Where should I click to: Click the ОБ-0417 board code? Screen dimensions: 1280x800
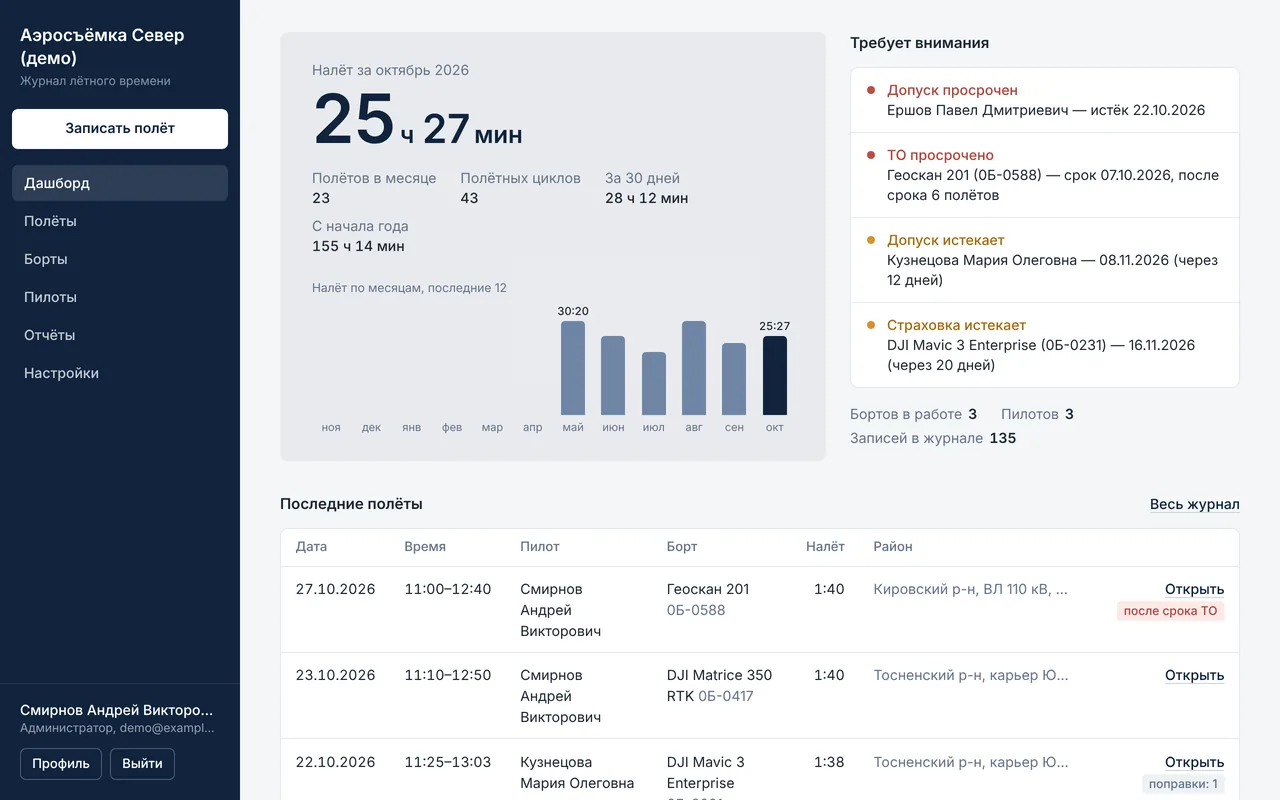click(726, 696)
